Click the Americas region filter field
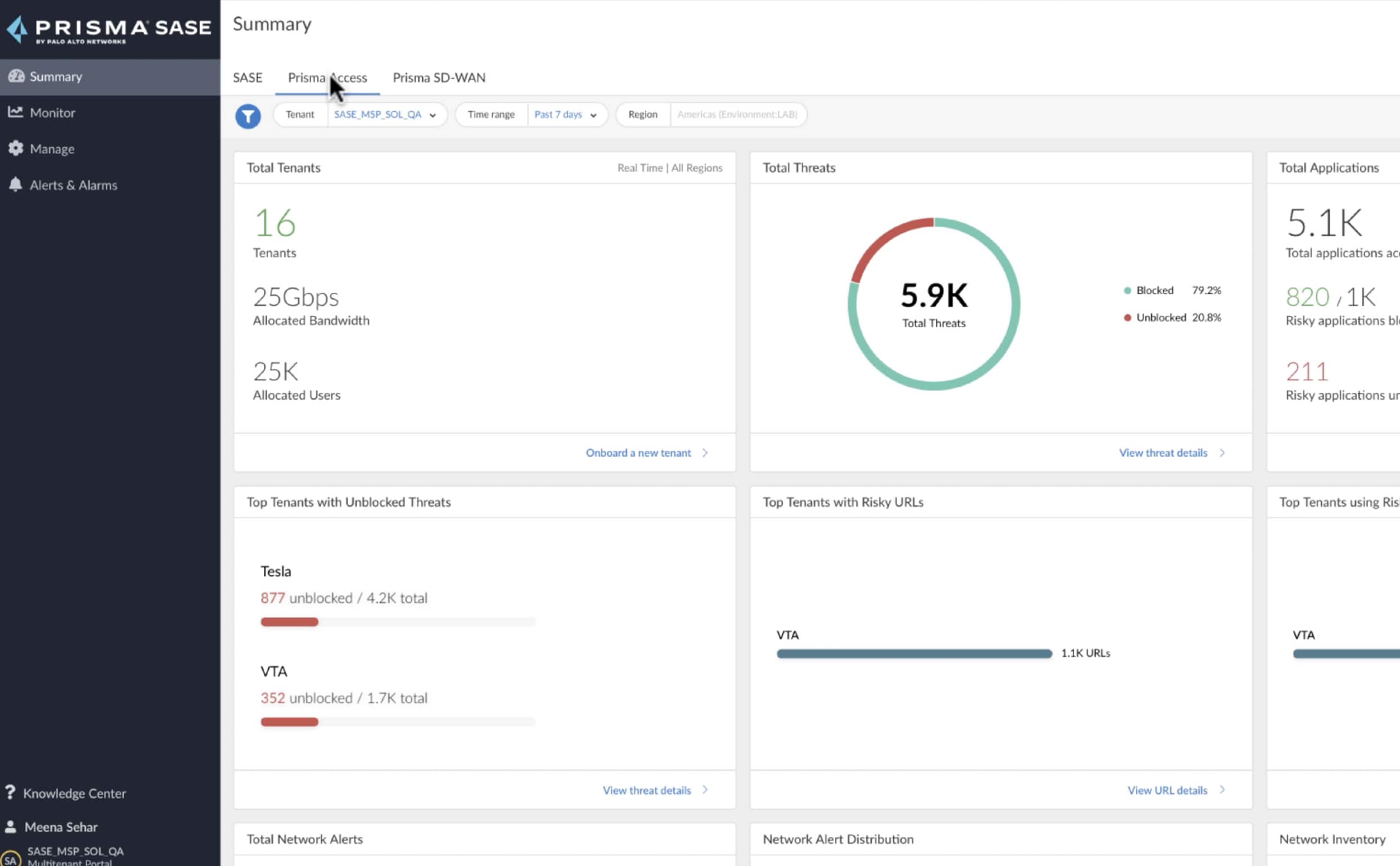This screenshot has width=1400, height=866. [738, 115]
